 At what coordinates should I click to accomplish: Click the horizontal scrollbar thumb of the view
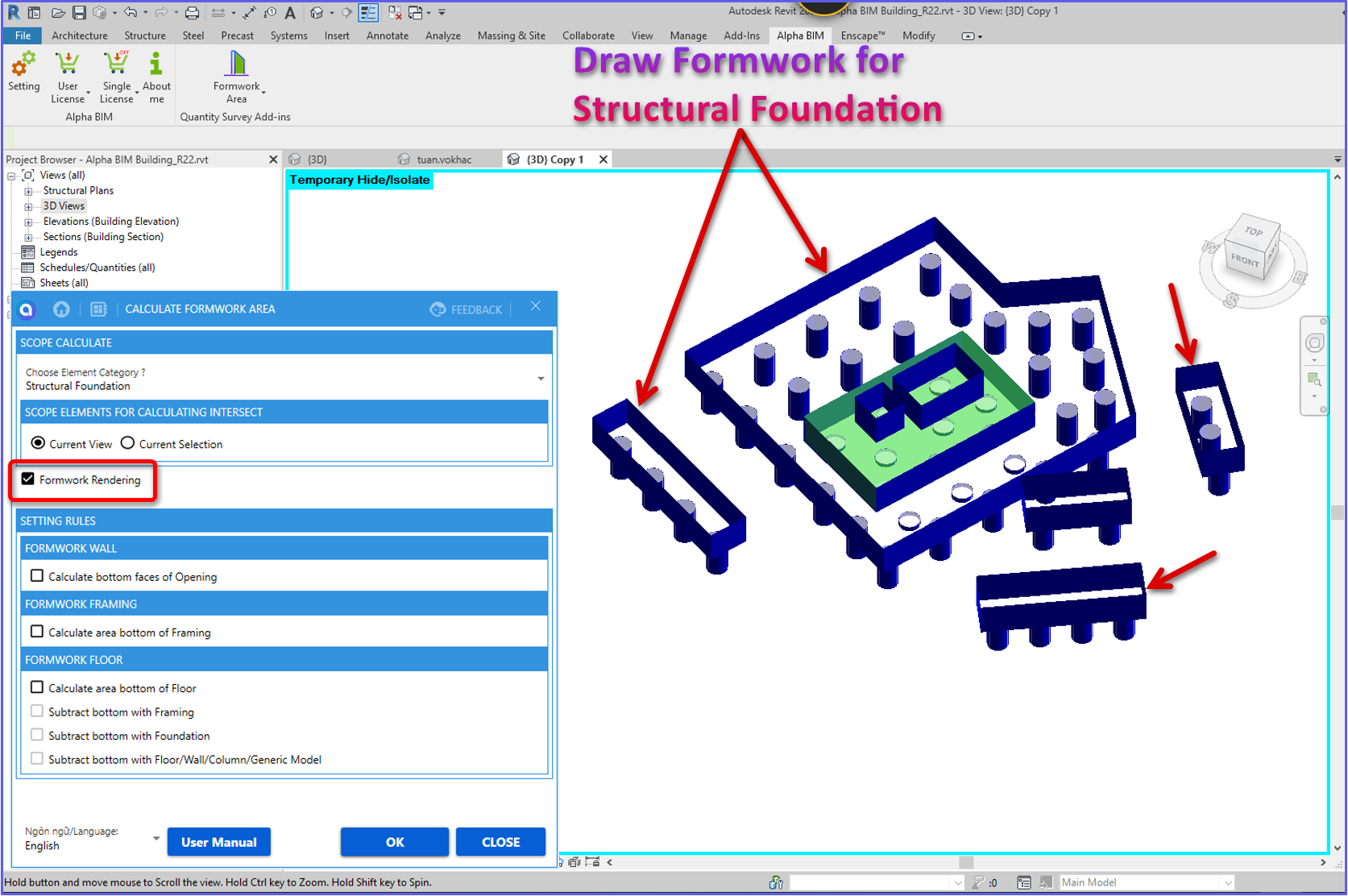(966, 862)
